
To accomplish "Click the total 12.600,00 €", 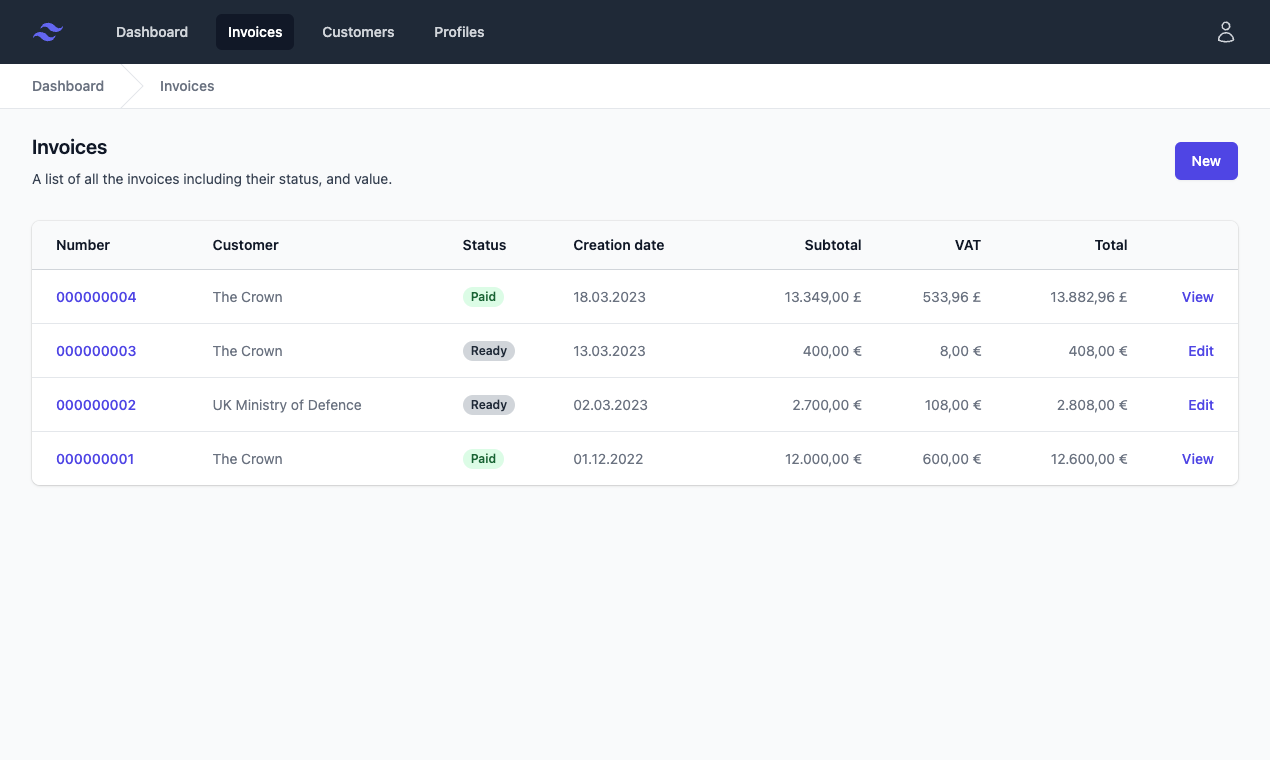I will click(x=1089, y=459).
